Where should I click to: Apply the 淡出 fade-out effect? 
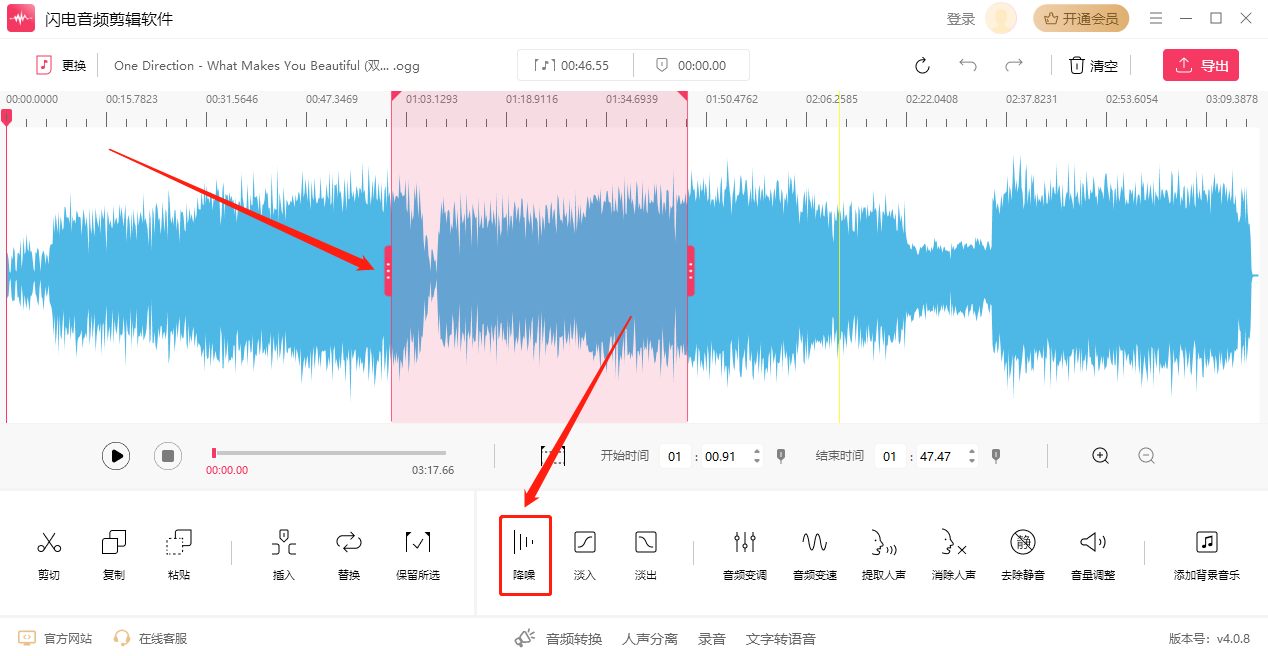646,554
